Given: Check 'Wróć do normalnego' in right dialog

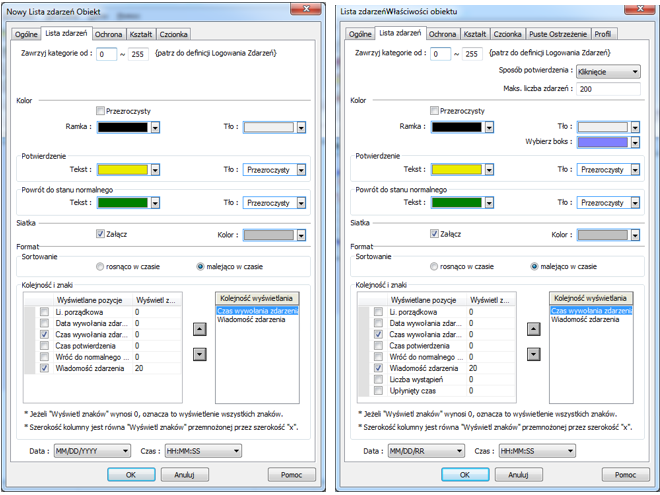Looking at the screenshot, I should [x=378, y=357].
